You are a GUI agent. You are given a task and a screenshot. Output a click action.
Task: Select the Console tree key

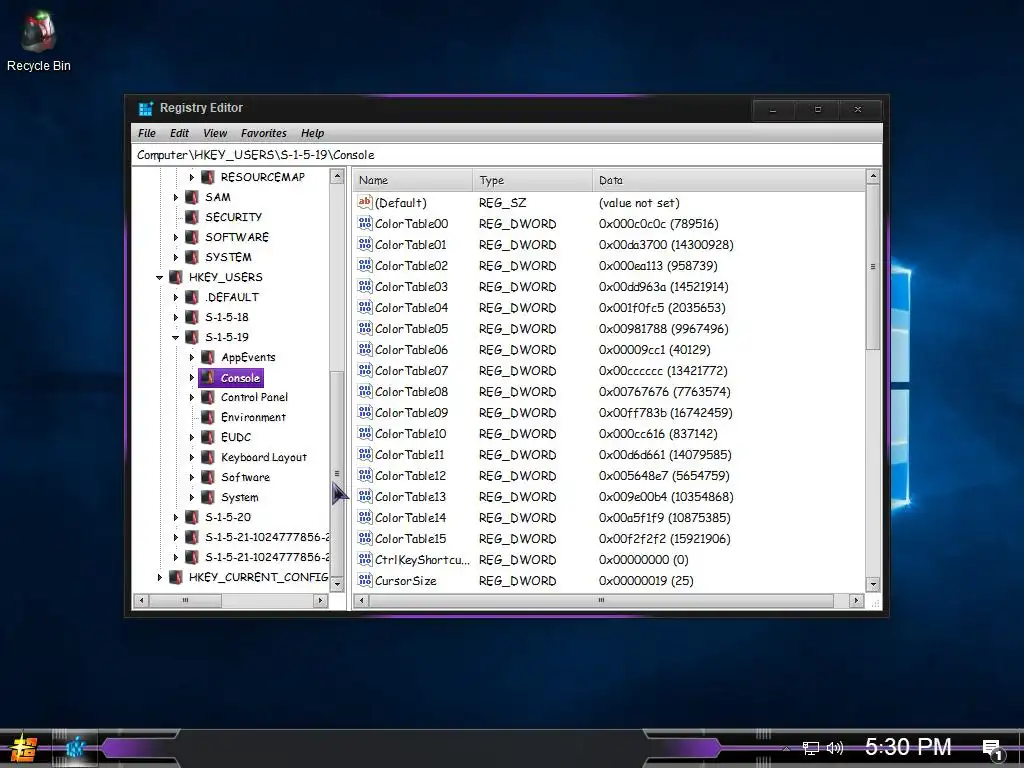240,378
